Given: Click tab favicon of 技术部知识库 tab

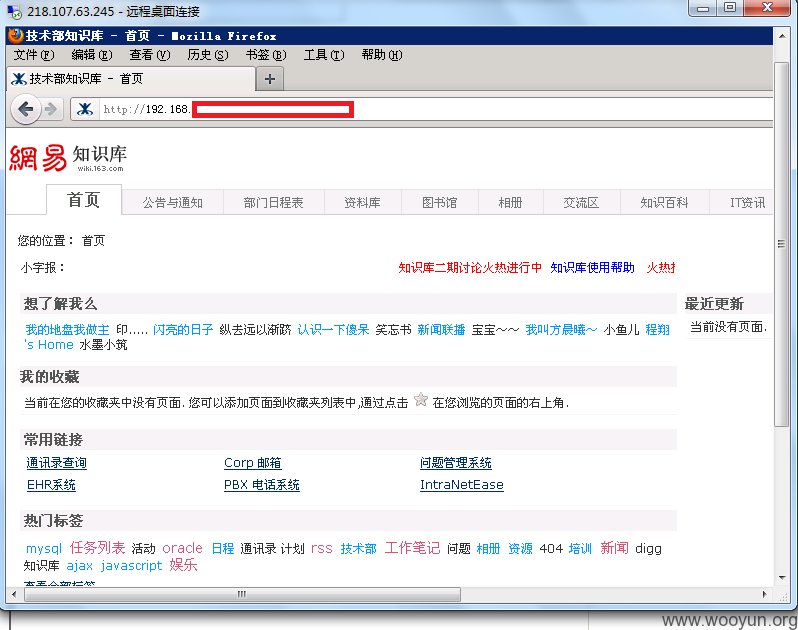Looking at the screenshot, I should pos(19,79).
